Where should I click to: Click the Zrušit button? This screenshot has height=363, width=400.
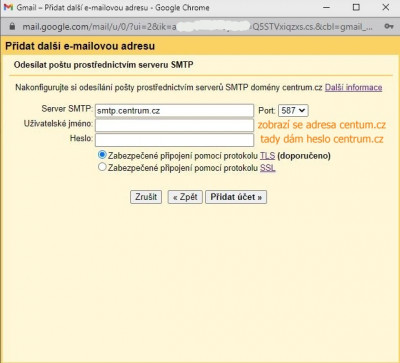[x=146, y=197]
